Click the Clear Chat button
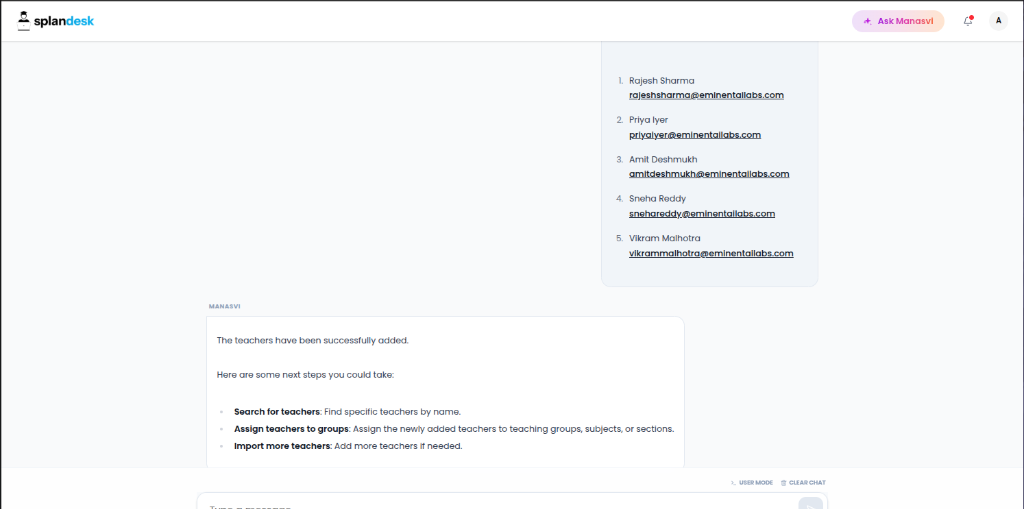 tap(803, 483)
